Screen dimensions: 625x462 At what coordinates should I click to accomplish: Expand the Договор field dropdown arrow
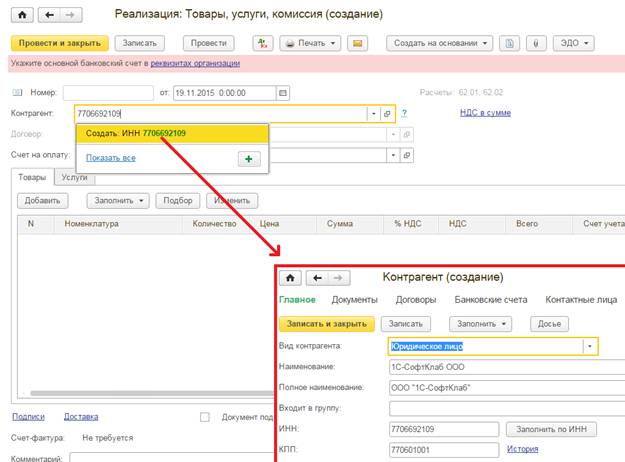coord(393,134)
